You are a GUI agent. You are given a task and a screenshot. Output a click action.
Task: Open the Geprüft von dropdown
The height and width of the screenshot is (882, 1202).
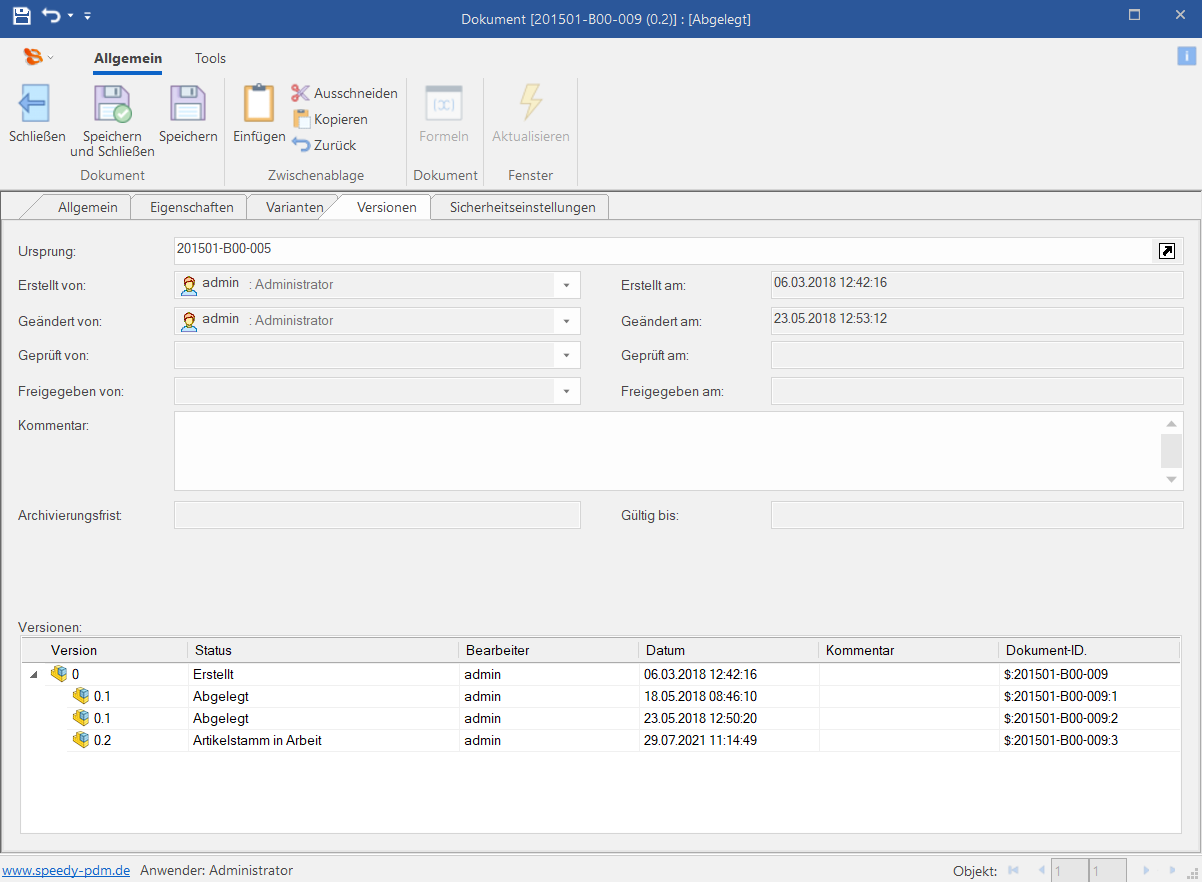click(x=566, y=356)
